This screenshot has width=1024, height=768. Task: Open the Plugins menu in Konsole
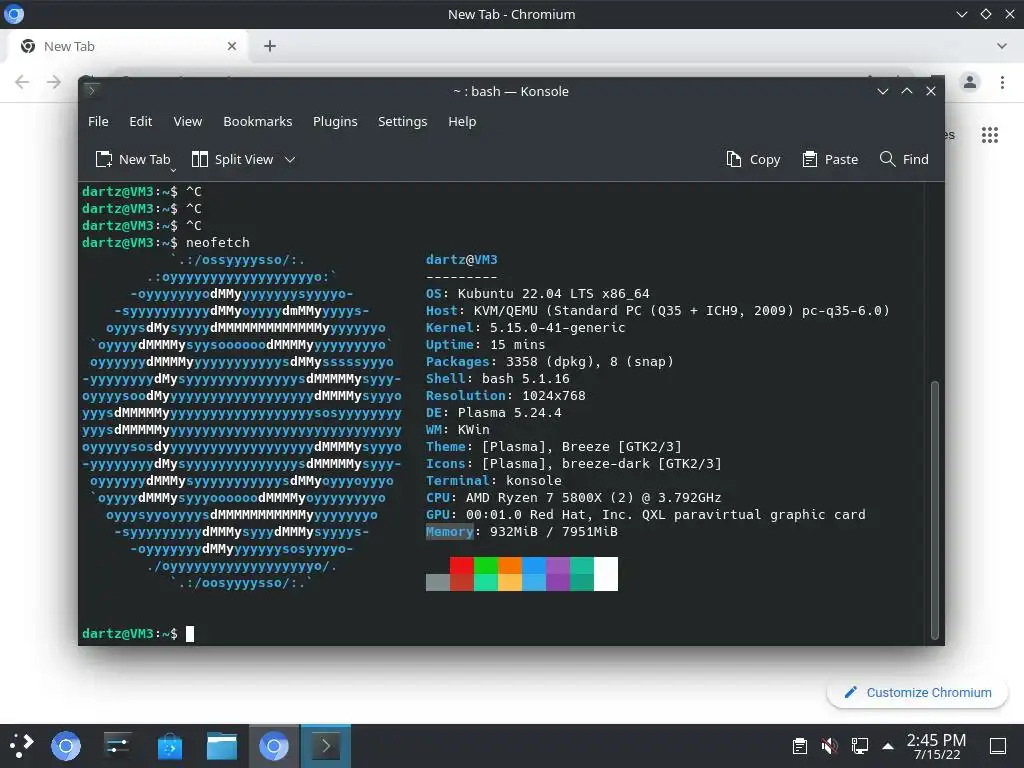click(335, 121)
